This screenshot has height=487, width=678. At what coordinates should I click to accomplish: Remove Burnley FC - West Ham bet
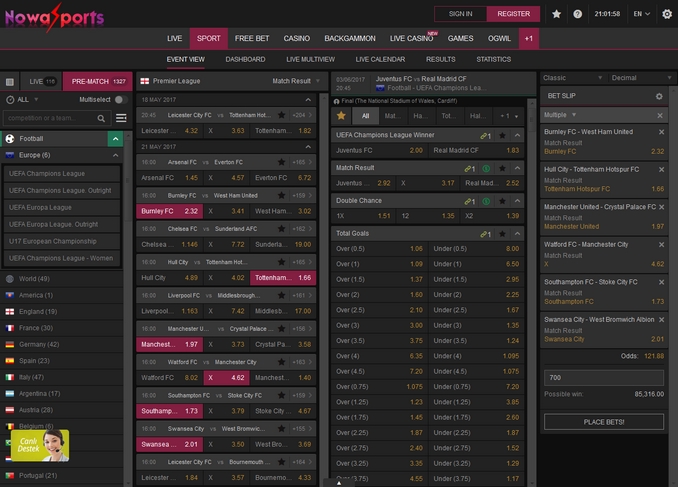click(661, 132)
